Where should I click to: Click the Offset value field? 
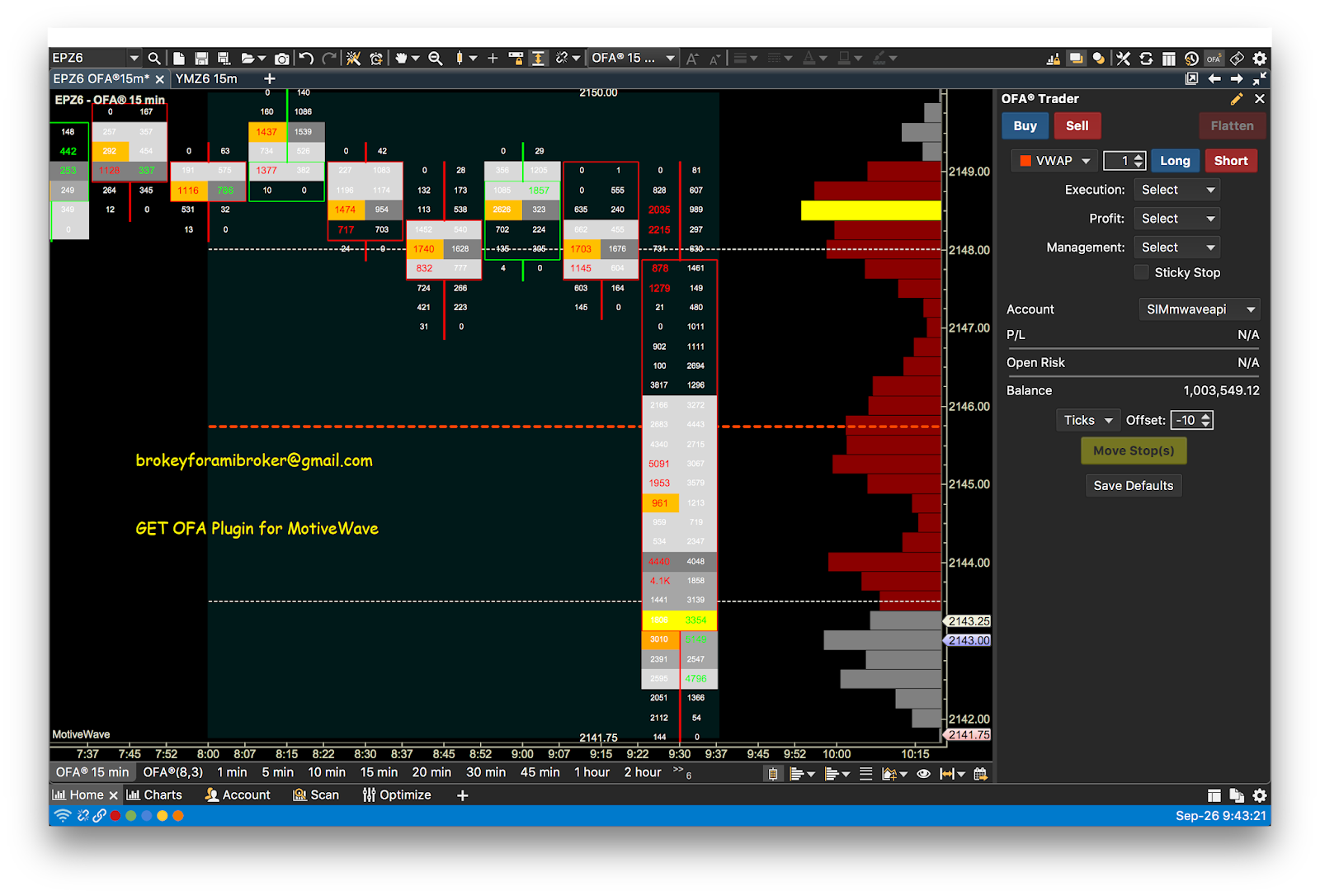[x=1192, y=420]
